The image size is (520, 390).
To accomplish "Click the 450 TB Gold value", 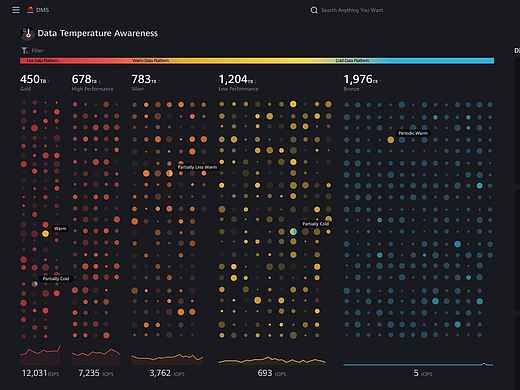I will click(x=33, y=79).
